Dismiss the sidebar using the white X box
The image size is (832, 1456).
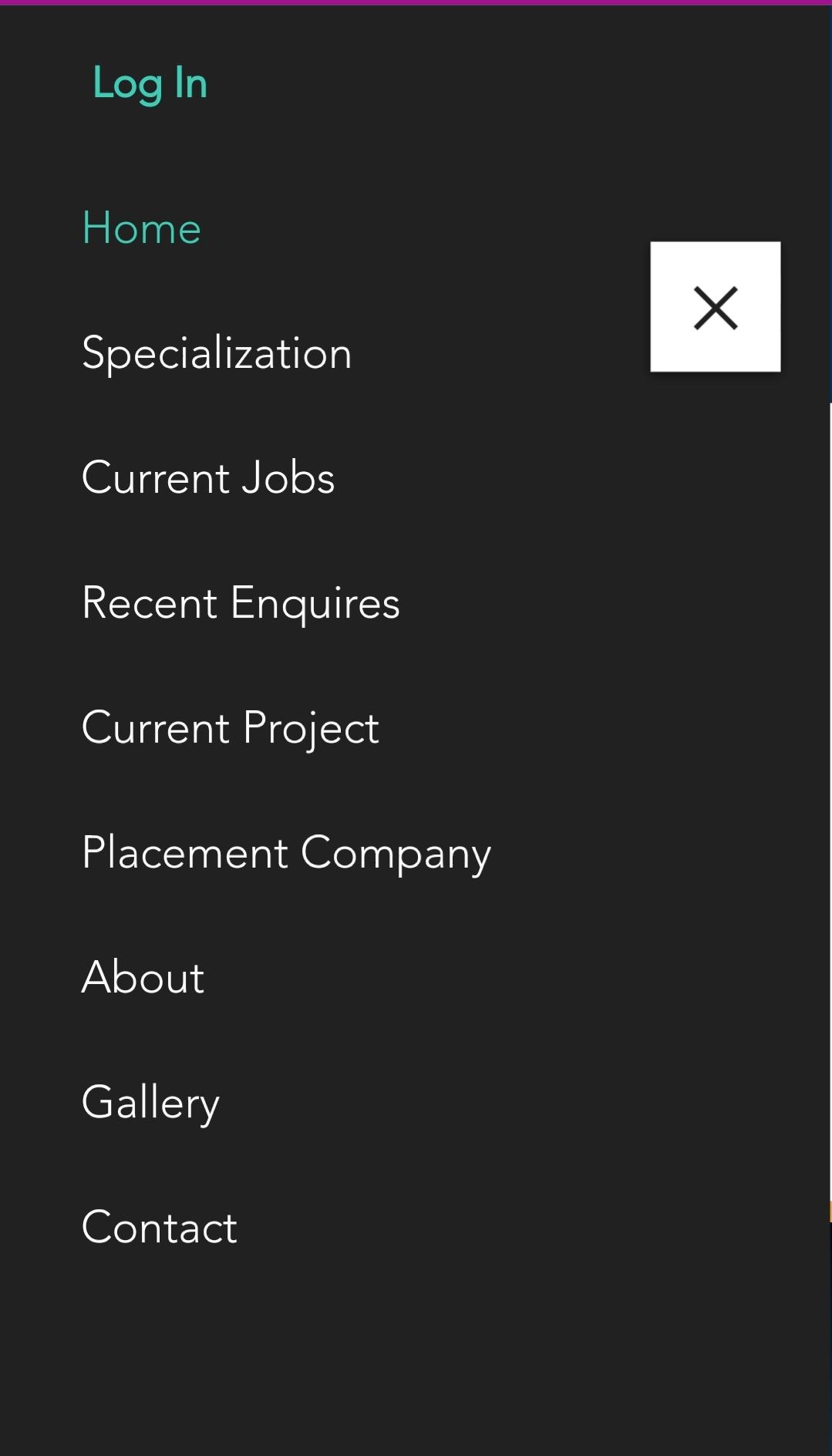point(715,307)
